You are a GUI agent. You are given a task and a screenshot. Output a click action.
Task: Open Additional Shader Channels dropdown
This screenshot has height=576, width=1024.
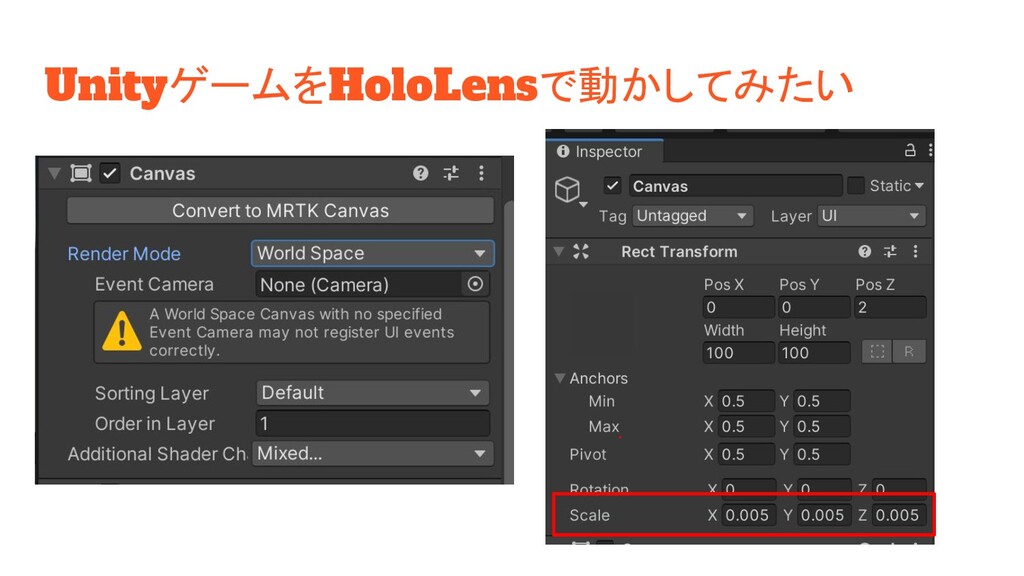[372, 453]
